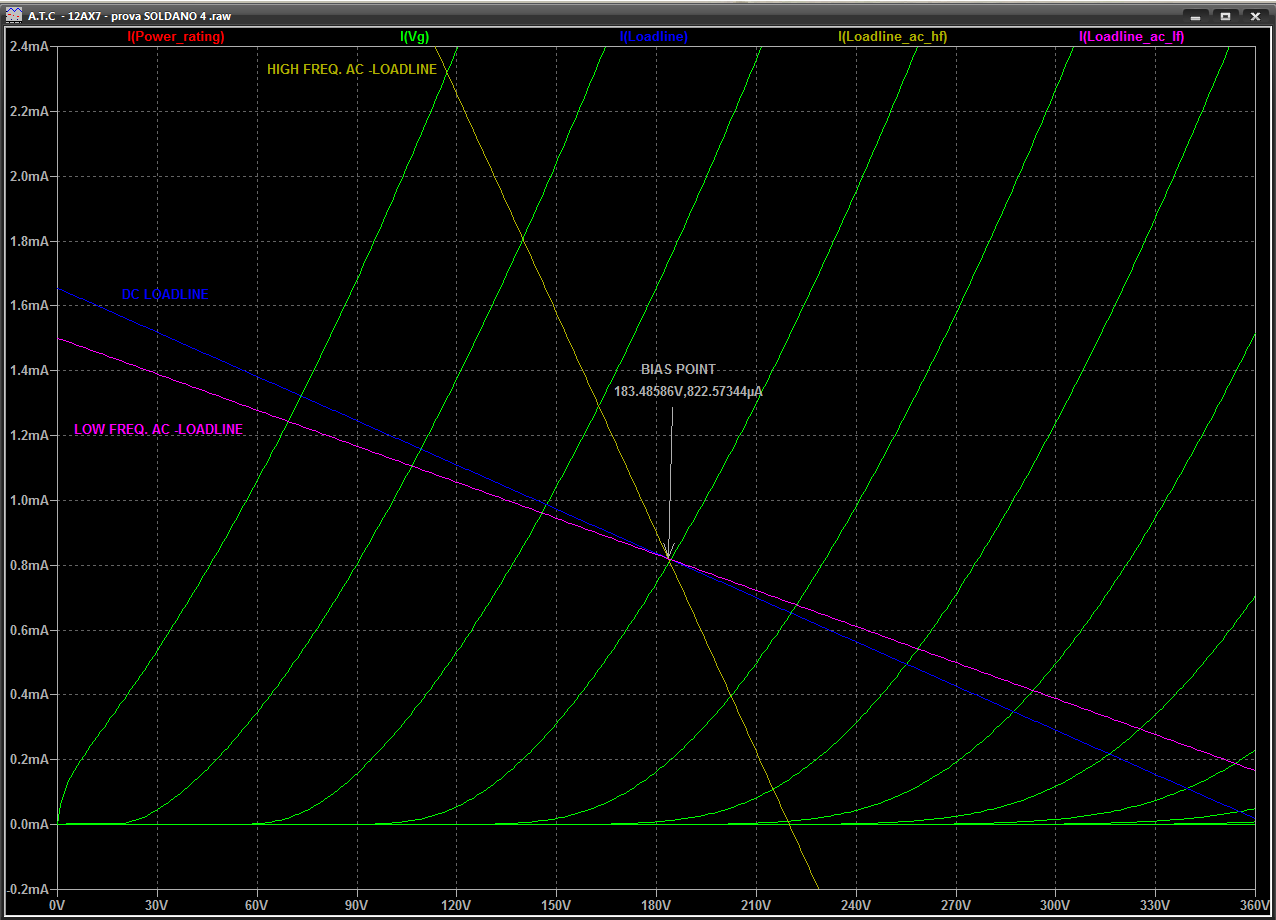Image resolution: width=1276 pixels, height=920 pixels.
Task: Click the green I(Vg) trace label
Action: (414, 37)
